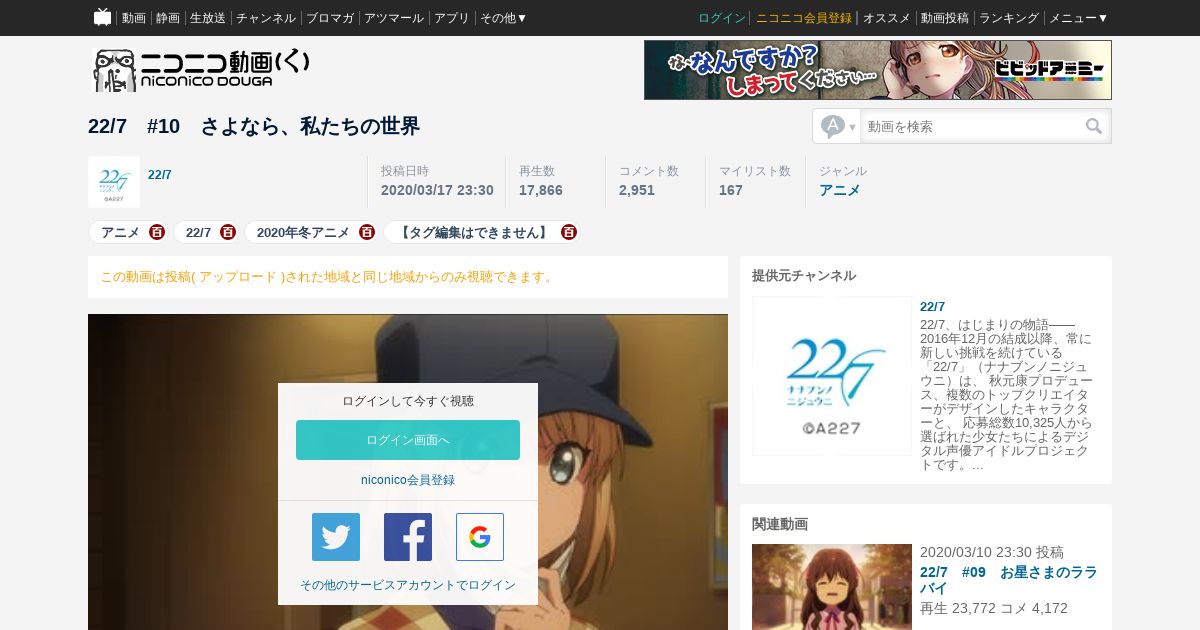Open the オススメ link
1200x630 pixels.
[x=887, y=18]
